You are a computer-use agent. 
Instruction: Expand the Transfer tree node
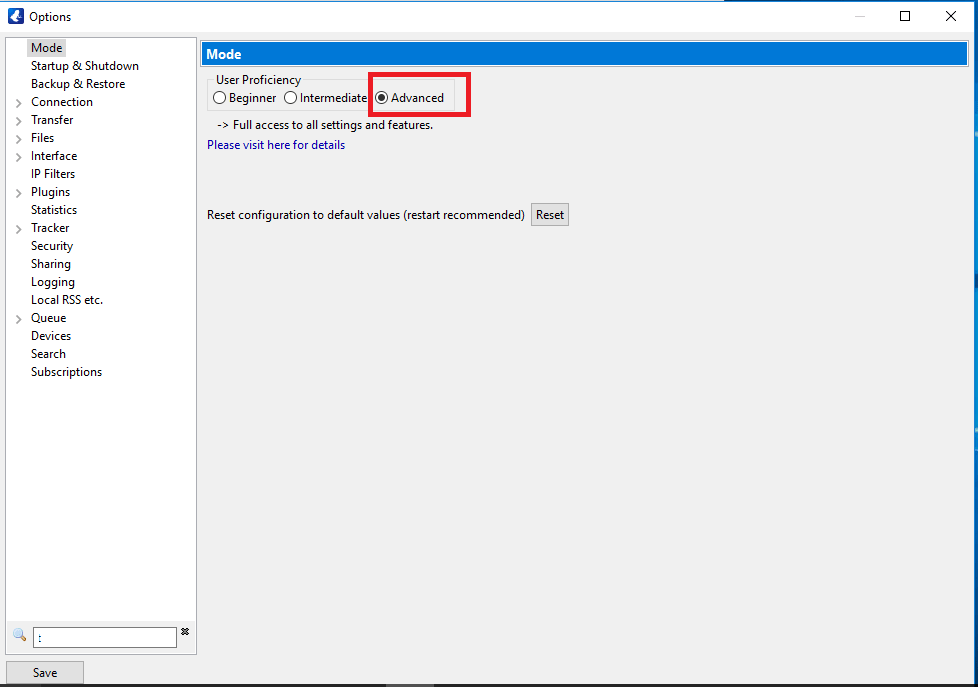pyautogui.click(x=19, y=120)
